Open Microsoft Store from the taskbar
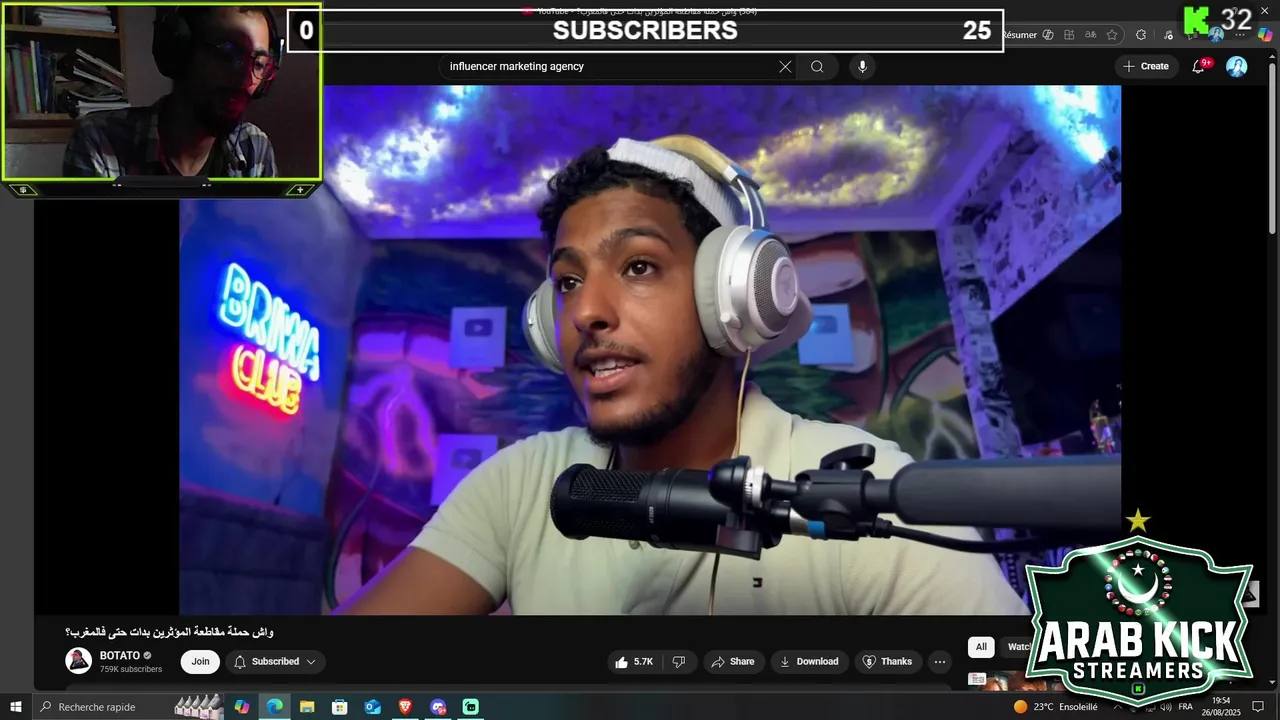Viewport: 1280px width, 720px height. 340,707
